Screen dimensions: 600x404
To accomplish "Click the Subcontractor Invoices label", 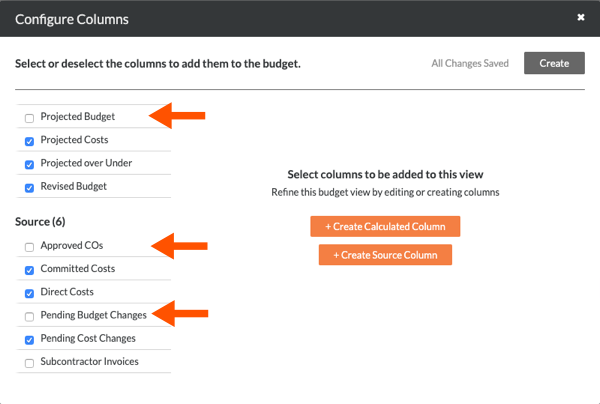I will click(x=90, y=361).
